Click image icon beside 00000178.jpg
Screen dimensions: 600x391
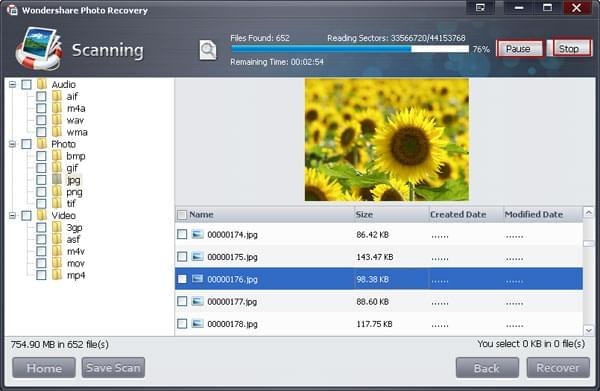pyautogui.click(x=197, y=324)
